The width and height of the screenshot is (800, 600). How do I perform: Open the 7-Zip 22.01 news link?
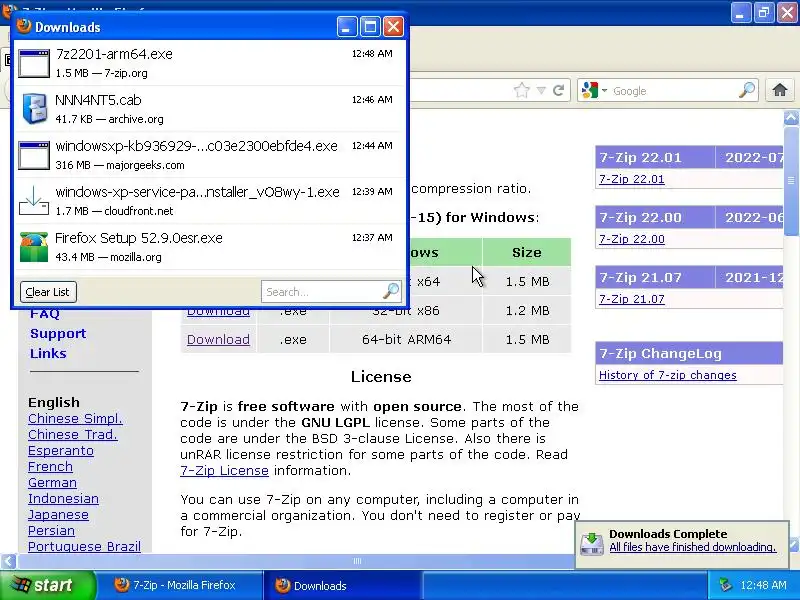coord(632,179)
